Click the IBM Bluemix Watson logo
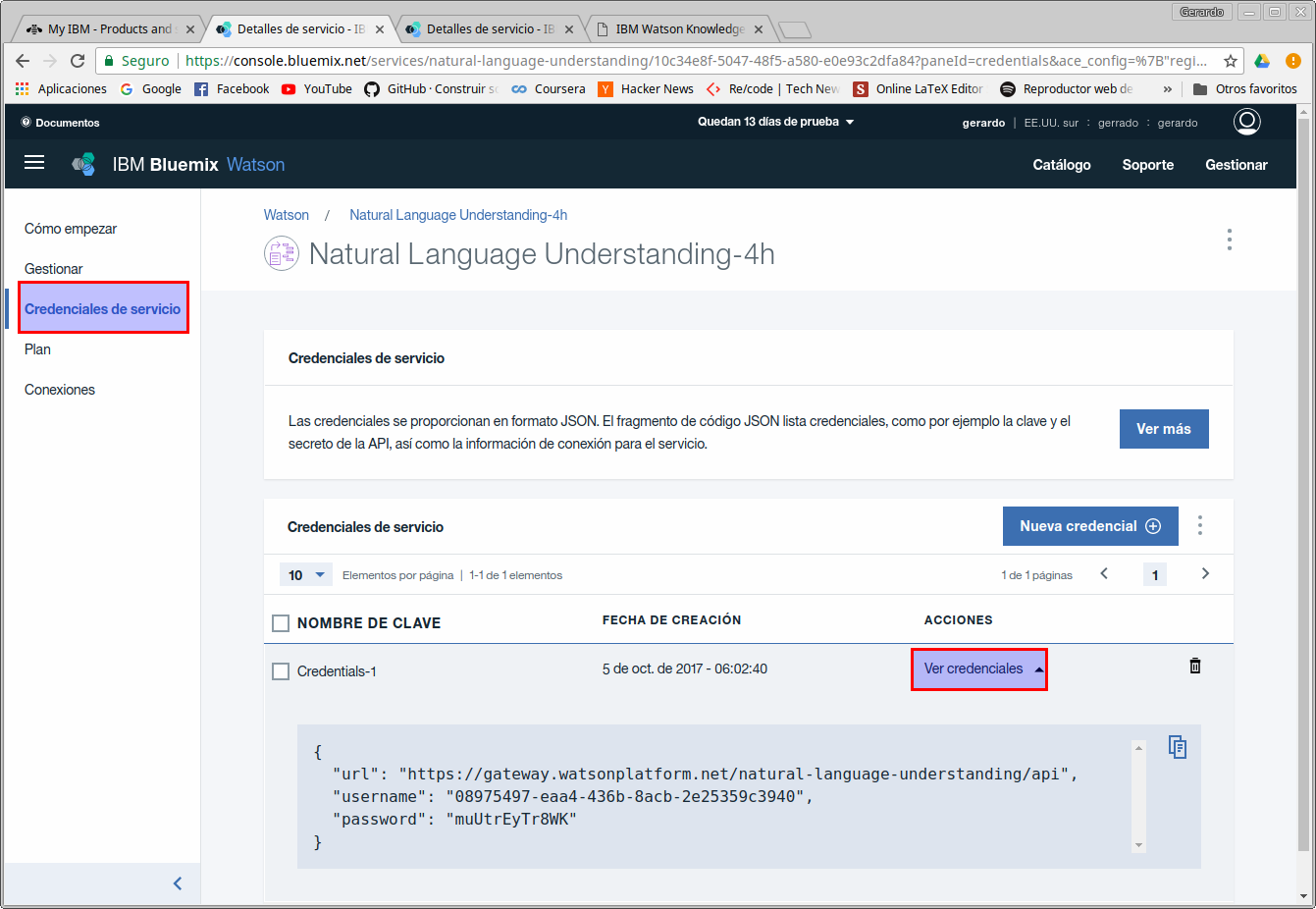 pyautogui.click(x=179, y=164)
